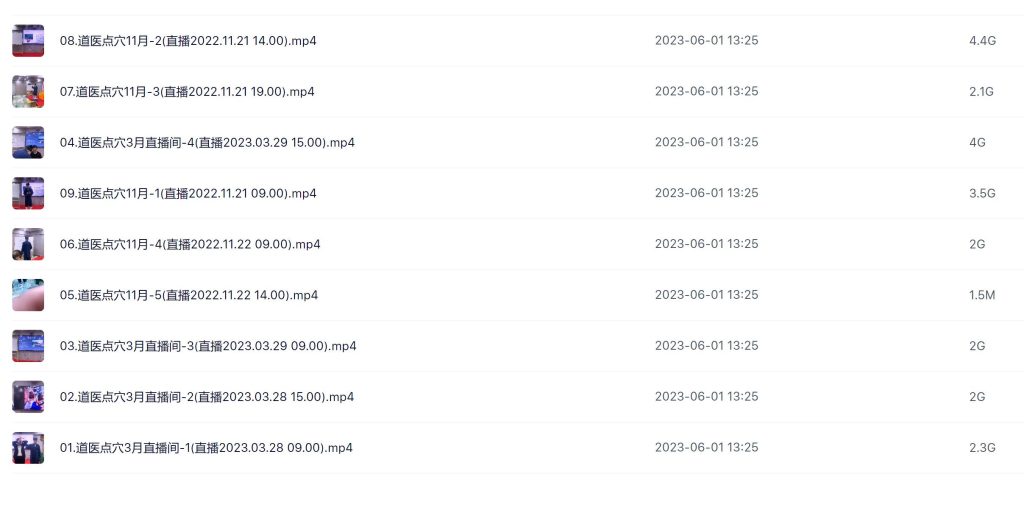The width and height of the screenshot is (1024, 510).
Task: Open file 08.道医点穴11月-2(直播2022.11.21 14.00).mp4
Action: 188,41
